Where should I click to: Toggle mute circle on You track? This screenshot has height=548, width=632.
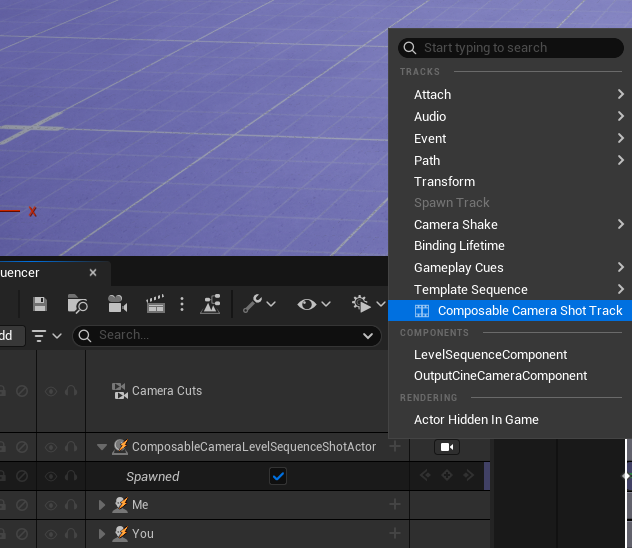click(x=22, y=534)
